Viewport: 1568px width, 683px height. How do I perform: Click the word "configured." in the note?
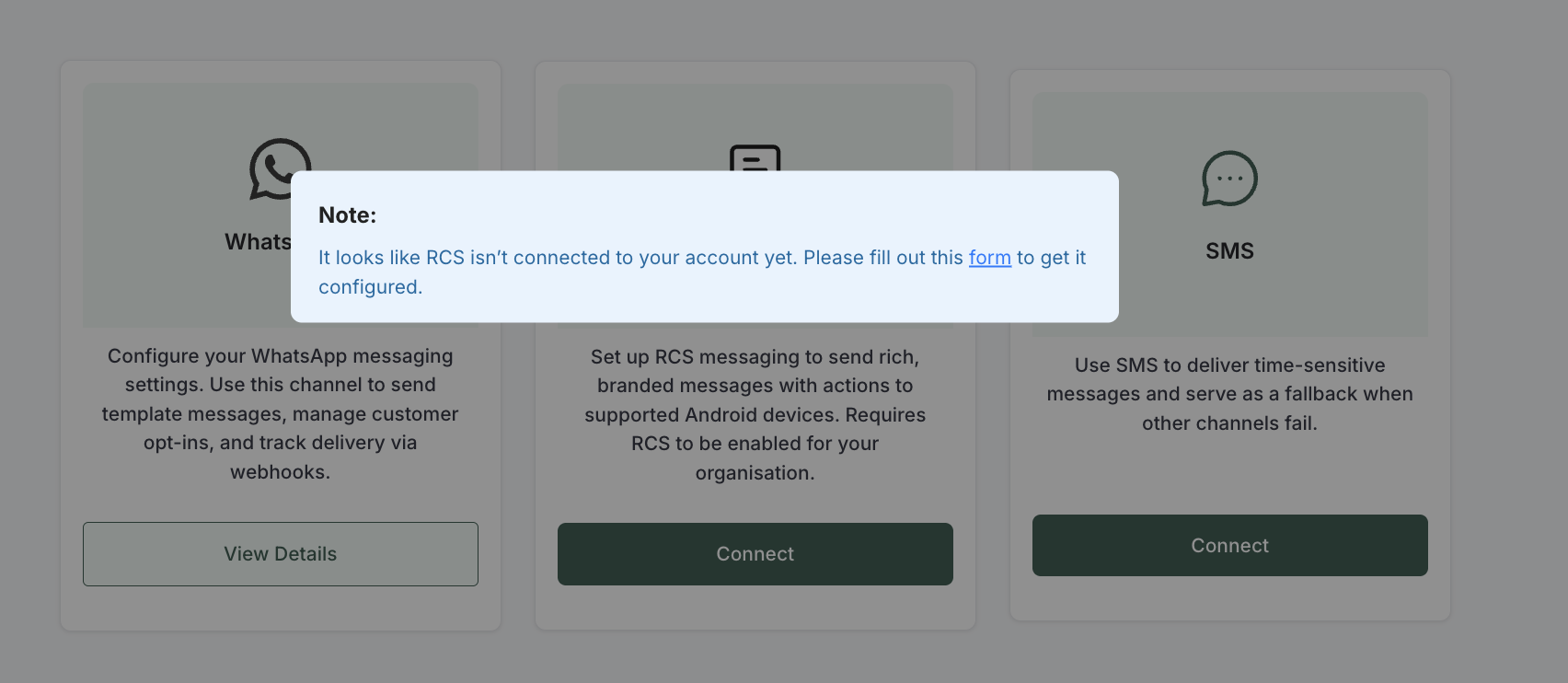370,287
